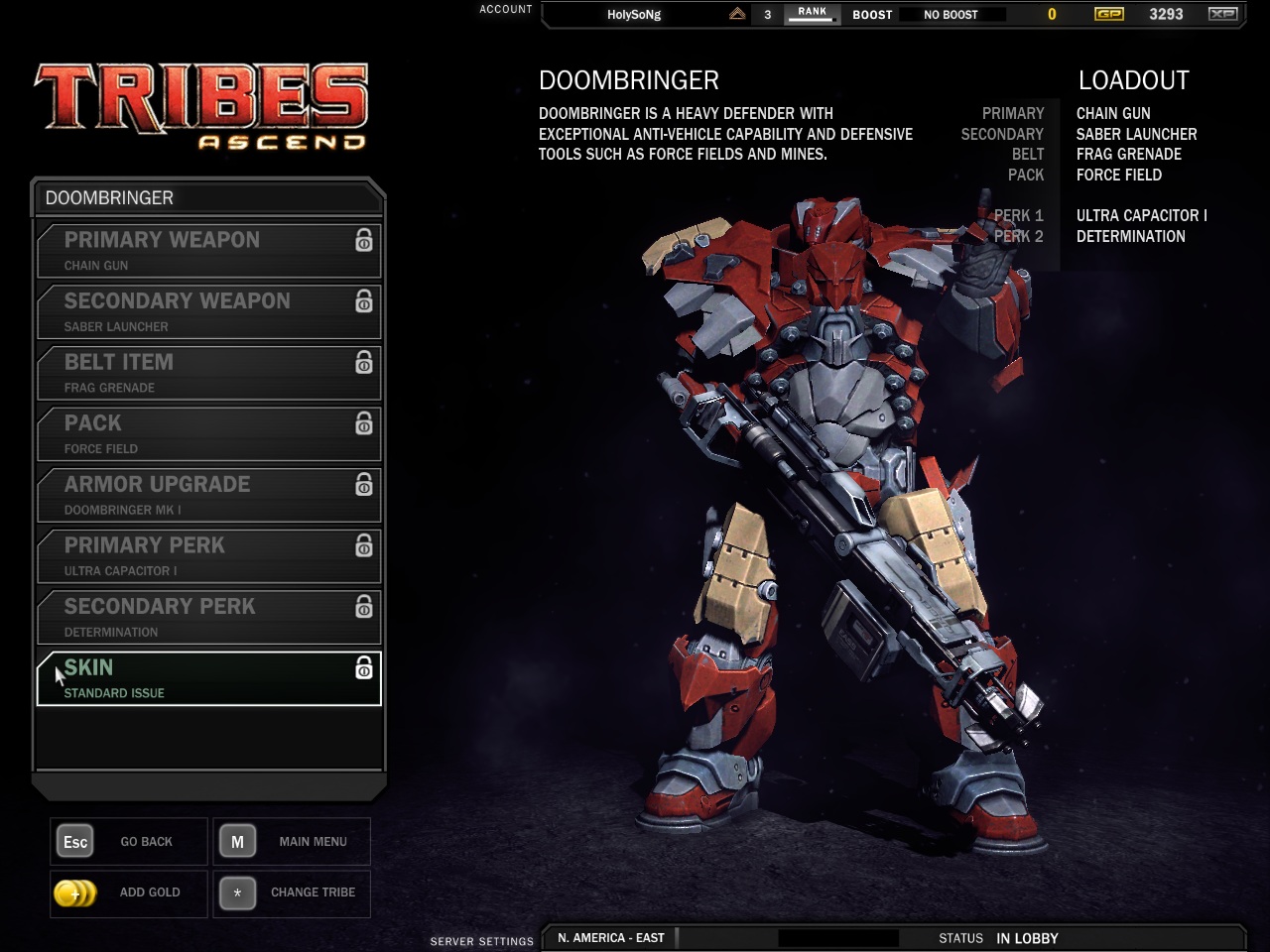Click the gold coins Add Gold icon

coord(74,892)
